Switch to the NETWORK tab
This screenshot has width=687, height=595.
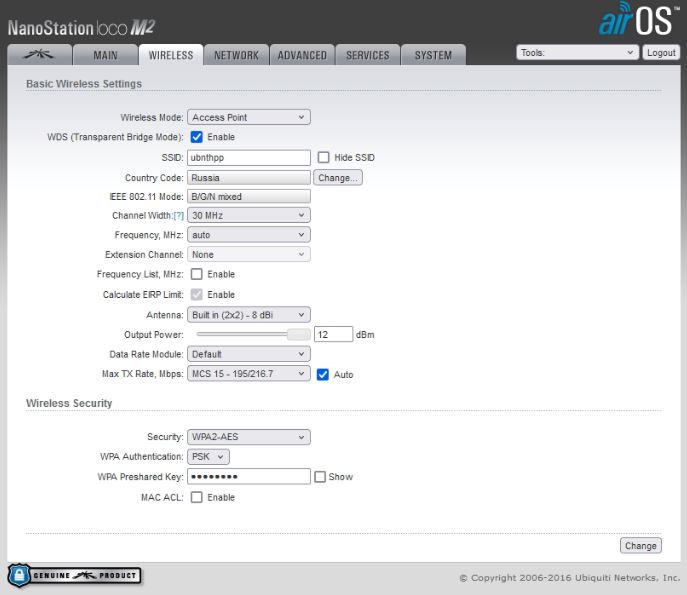[x=236, y=55]
